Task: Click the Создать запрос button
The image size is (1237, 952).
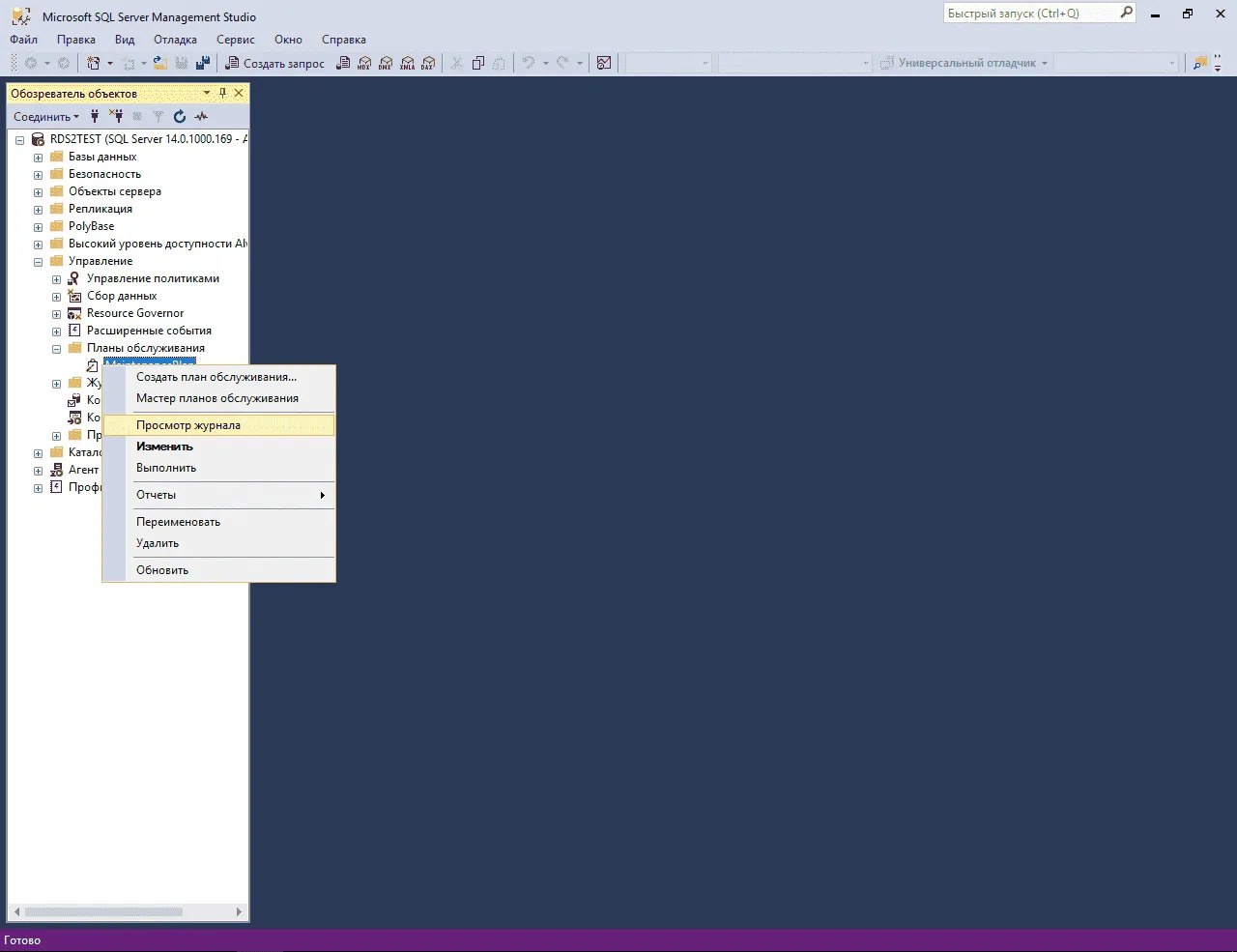Action: [275, 64]
